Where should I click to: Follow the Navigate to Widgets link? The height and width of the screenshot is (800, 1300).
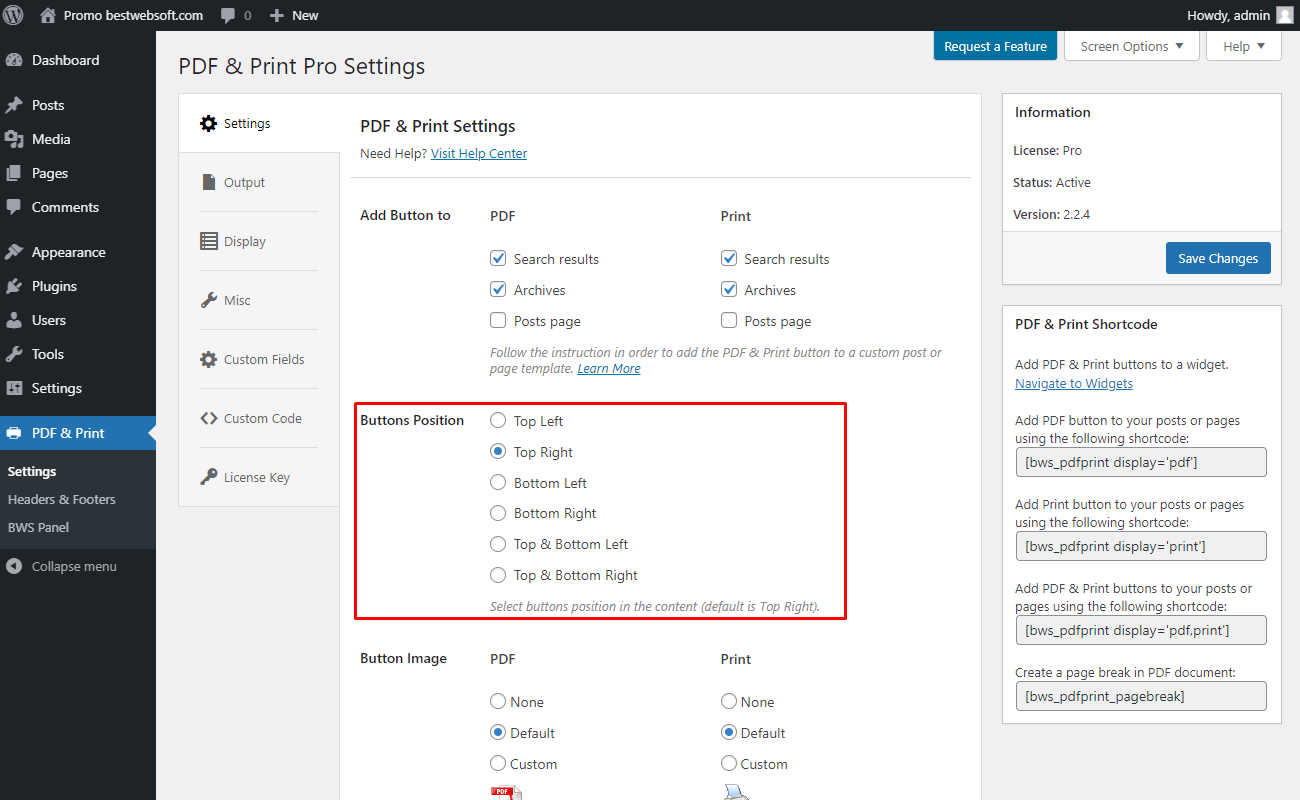point(1074,383)
